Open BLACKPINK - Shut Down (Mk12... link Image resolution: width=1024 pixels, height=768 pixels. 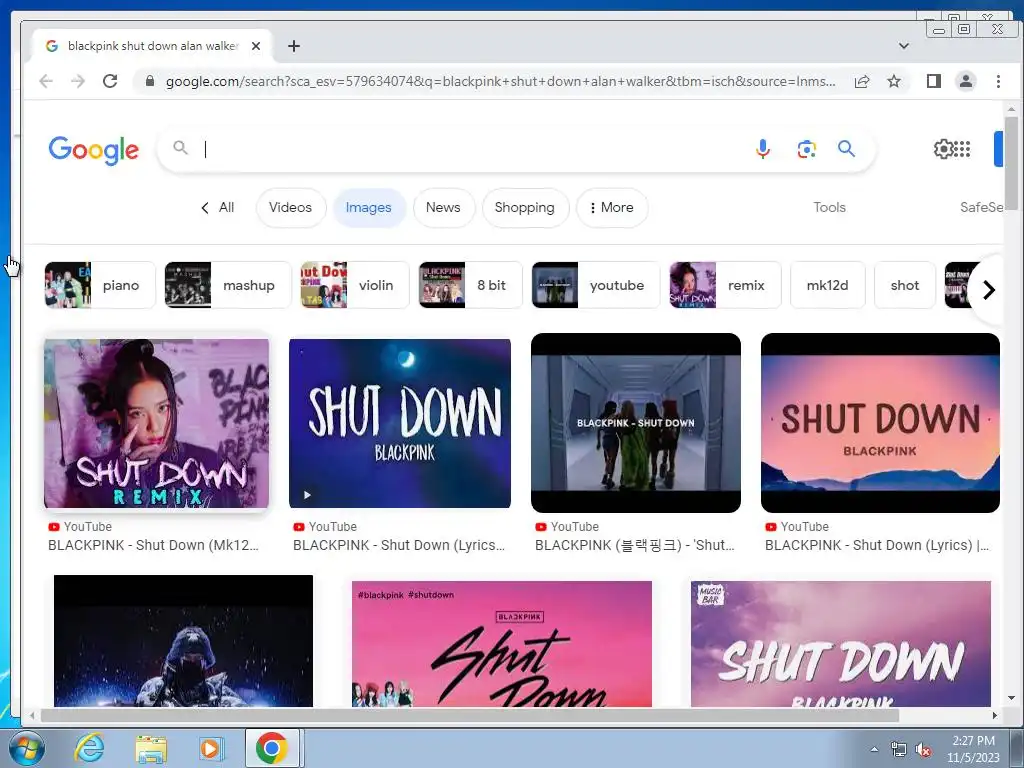tap(153, 545)
